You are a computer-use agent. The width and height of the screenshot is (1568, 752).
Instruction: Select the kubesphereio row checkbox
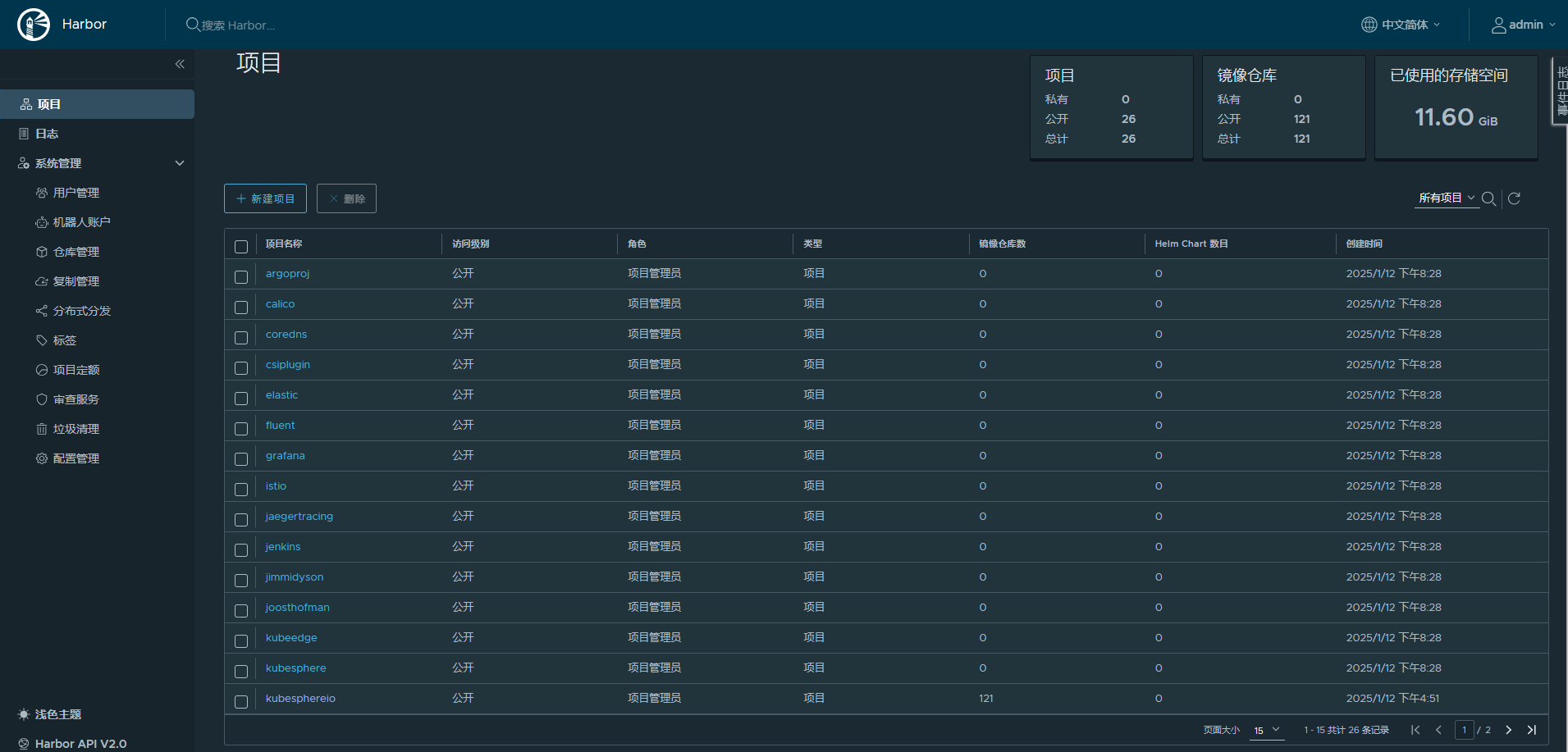pyautogui.click(x=241, y=702)
